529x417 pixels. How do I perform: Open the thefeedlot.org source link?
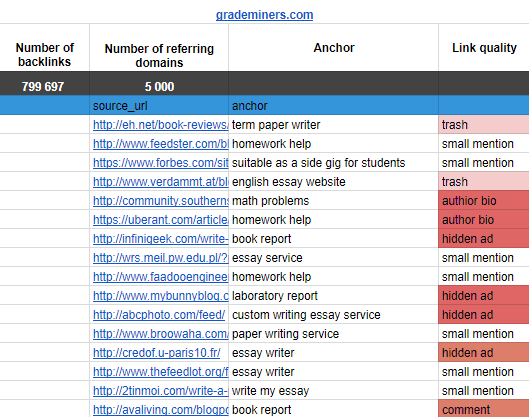click(161, 372)
